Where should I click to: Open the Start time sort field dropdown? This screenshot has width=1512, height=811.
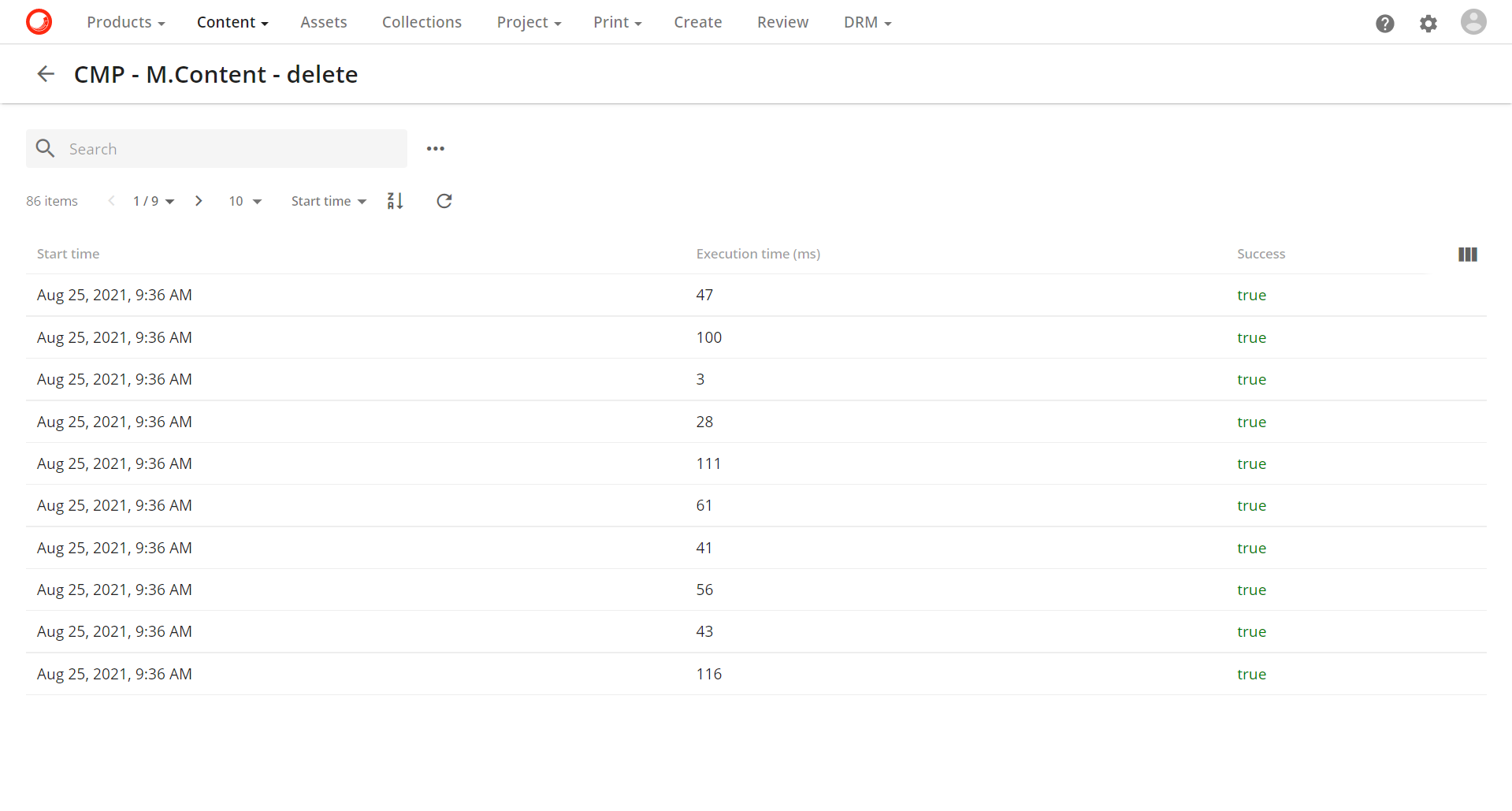click(329, 201)
